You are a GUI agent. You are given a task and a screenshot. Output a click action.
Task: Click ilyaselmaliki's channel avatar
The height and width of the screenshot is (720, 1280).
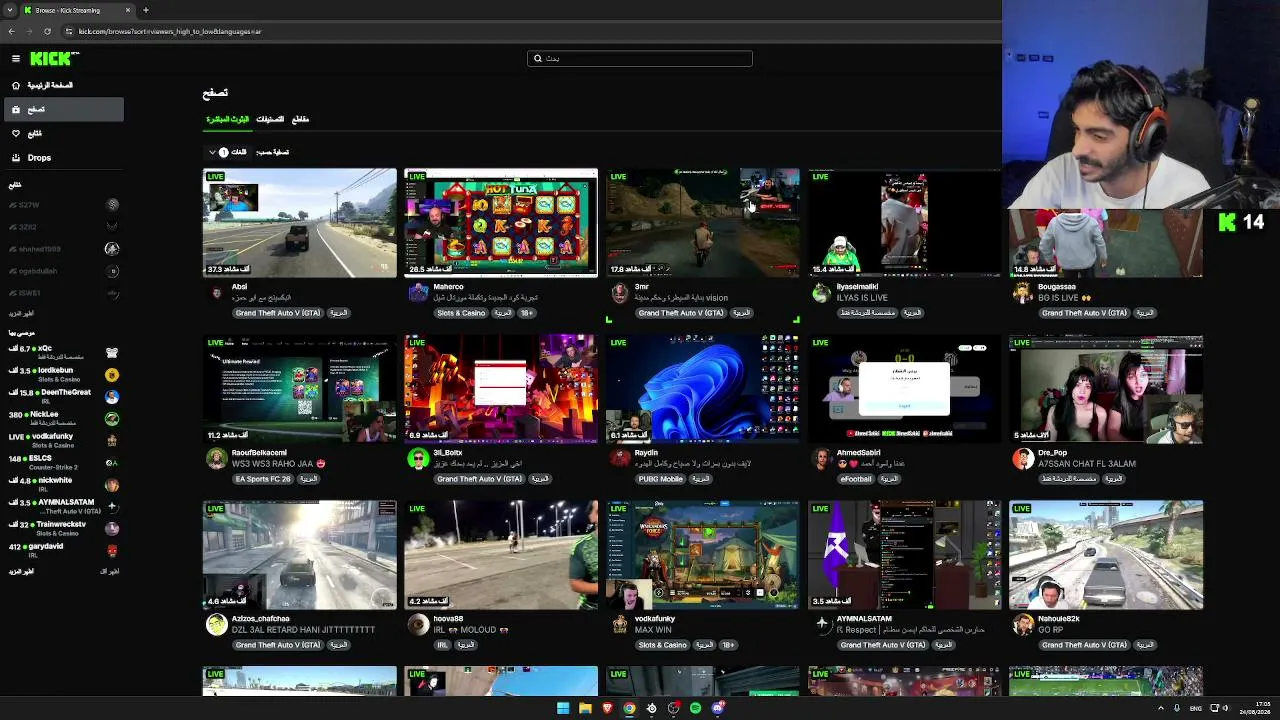pos(822,293)
